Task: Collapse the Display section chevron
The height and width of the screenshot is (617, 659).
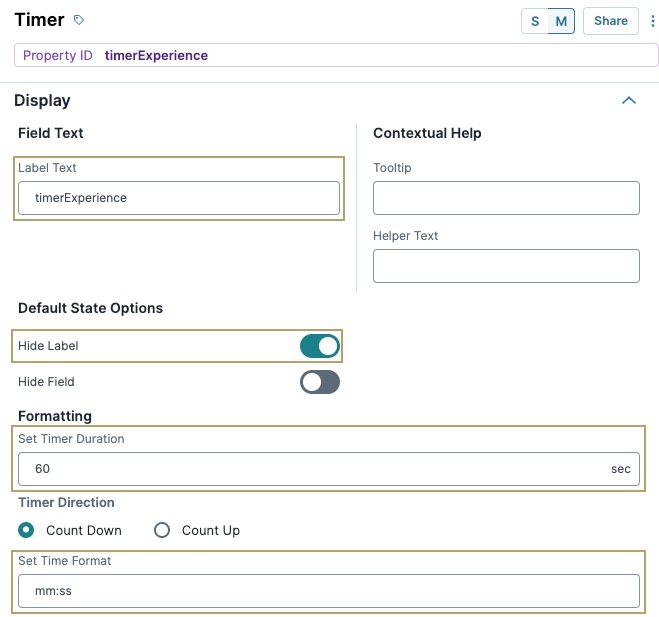Action: coord(629,100)
